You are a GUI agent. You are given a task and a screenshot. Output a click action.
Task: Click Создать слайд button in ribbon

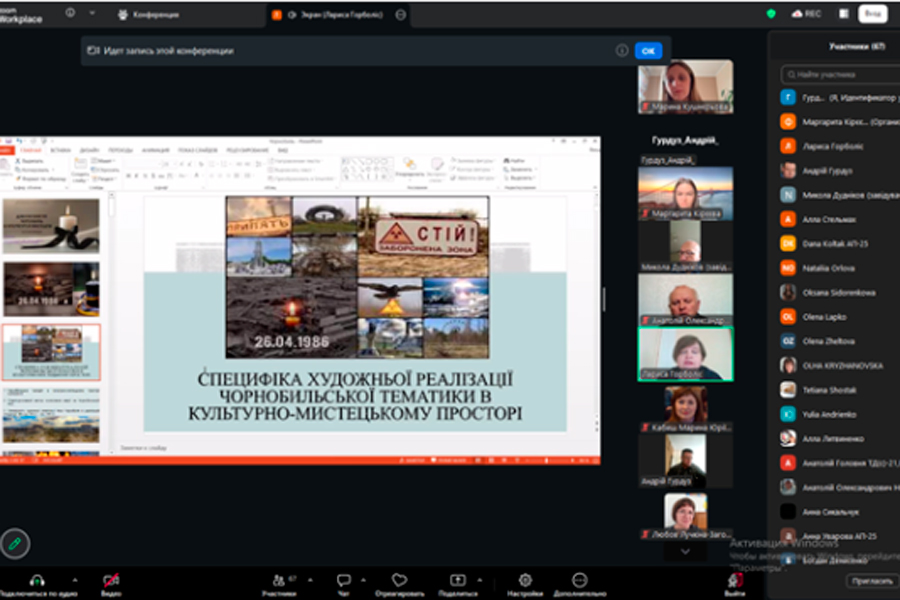pos(80,170)
